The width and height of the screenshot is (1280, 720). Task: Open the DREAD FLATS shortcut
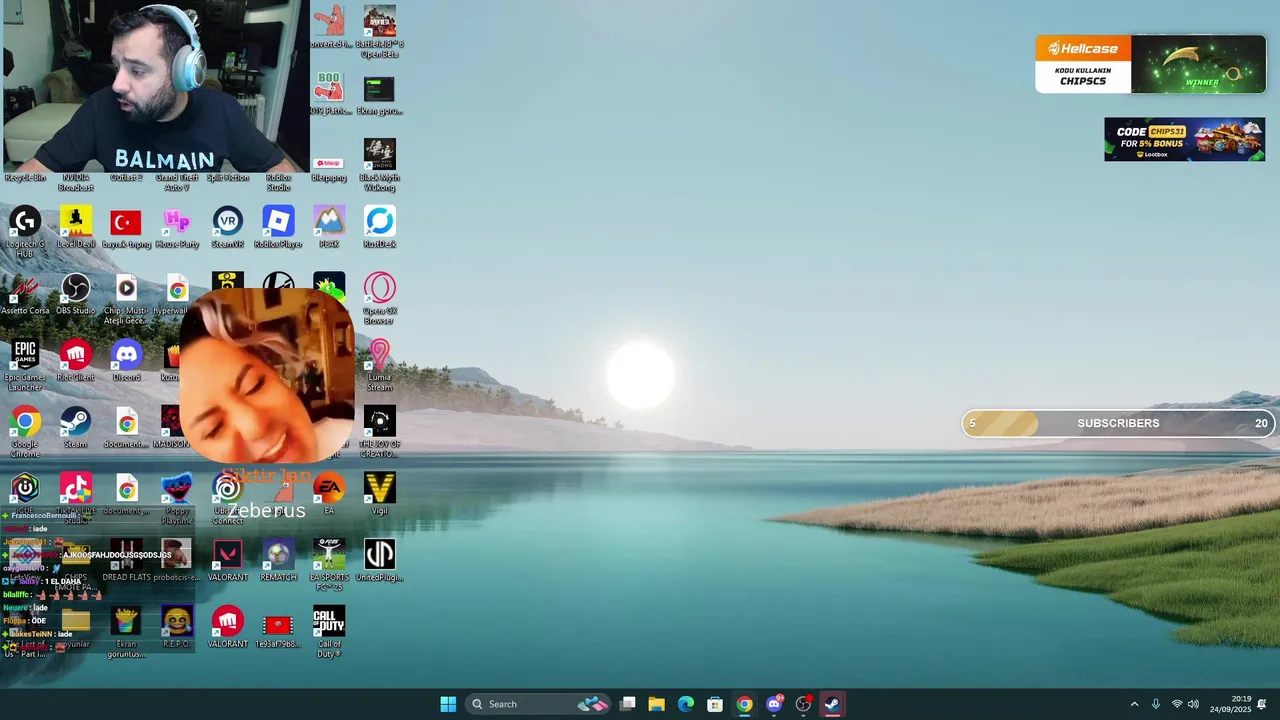coord(126,560)
